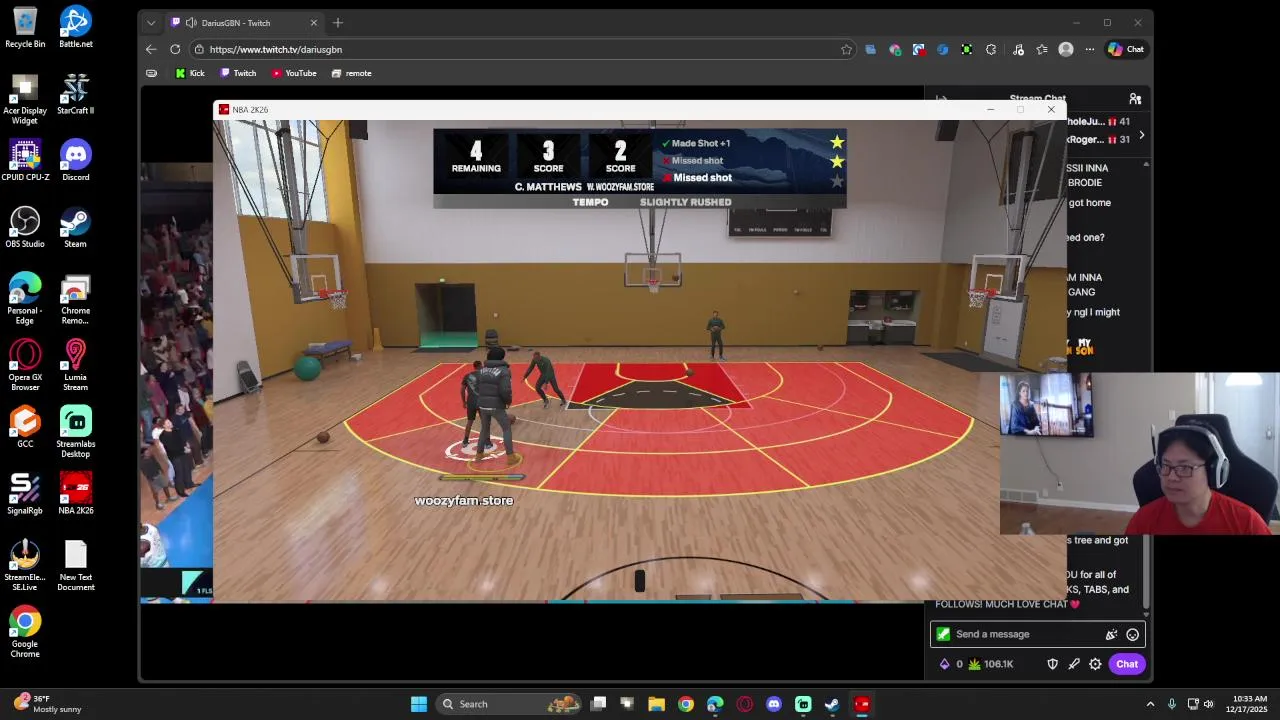Open the channel points 106.1K balance
The image size is (1280, 720).
click(x=990, y=664)
